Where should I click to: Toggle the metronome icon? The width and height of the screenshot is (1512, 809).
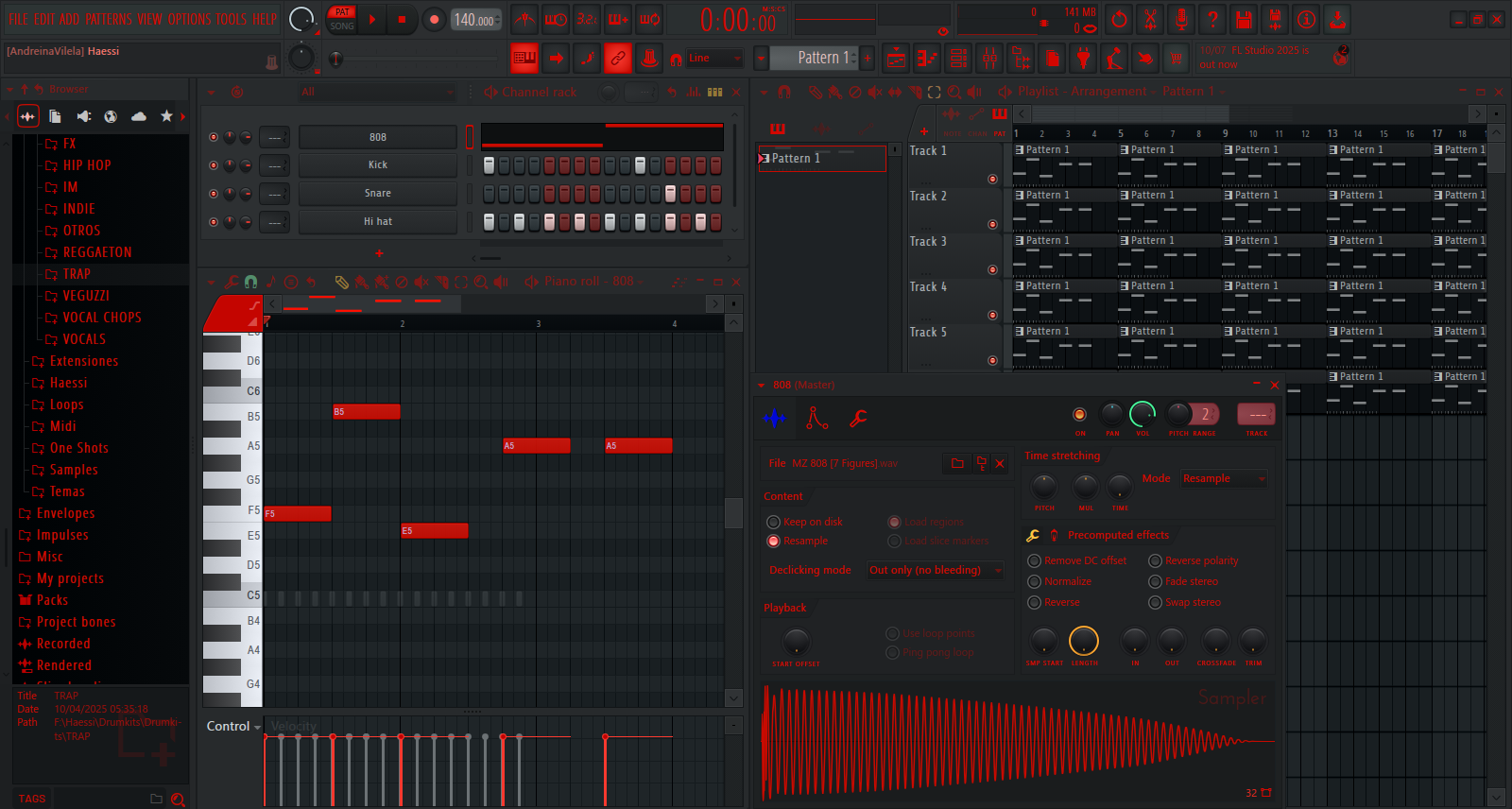click(x=524, y=19)
